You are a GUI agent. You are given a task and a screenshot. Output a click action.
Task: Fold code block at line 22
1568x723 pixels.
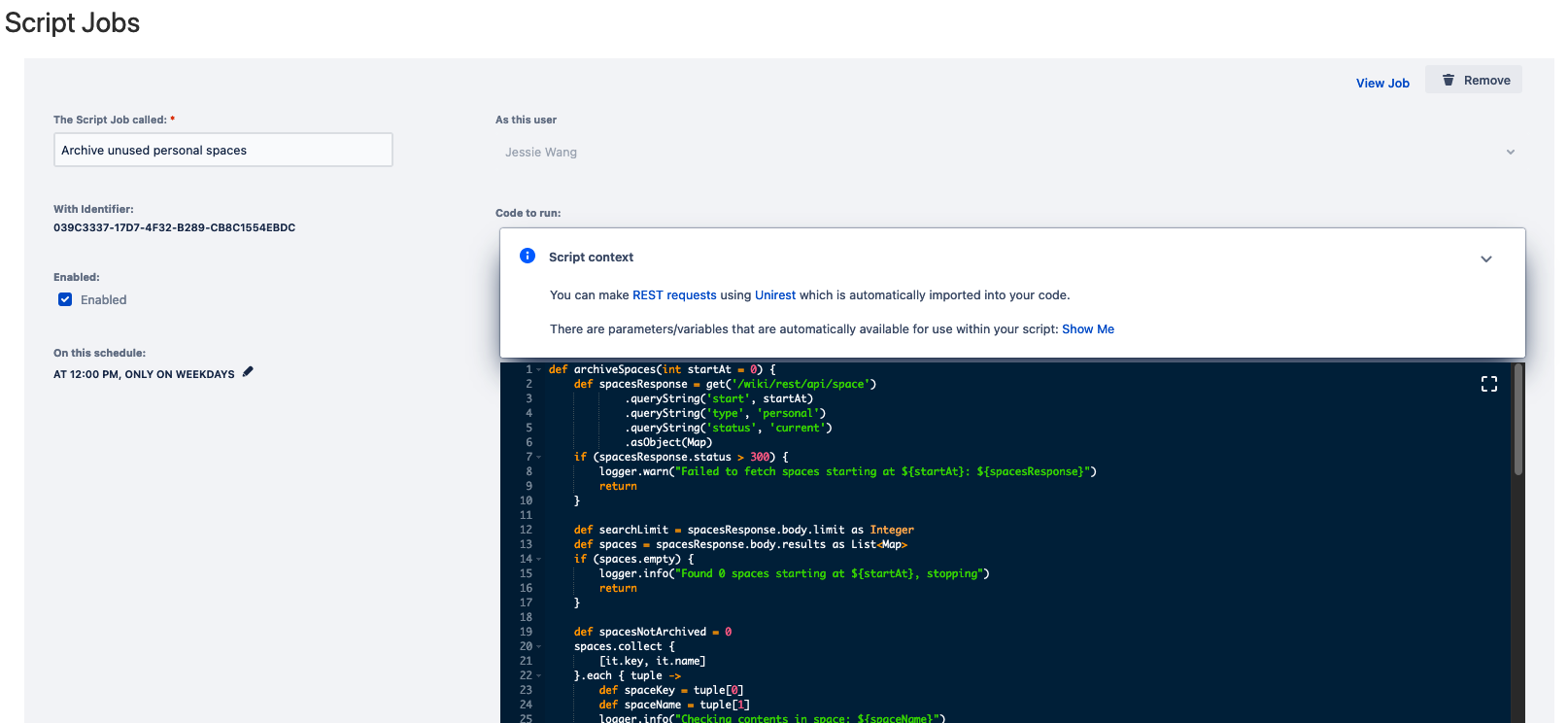[x=539, y=675]
